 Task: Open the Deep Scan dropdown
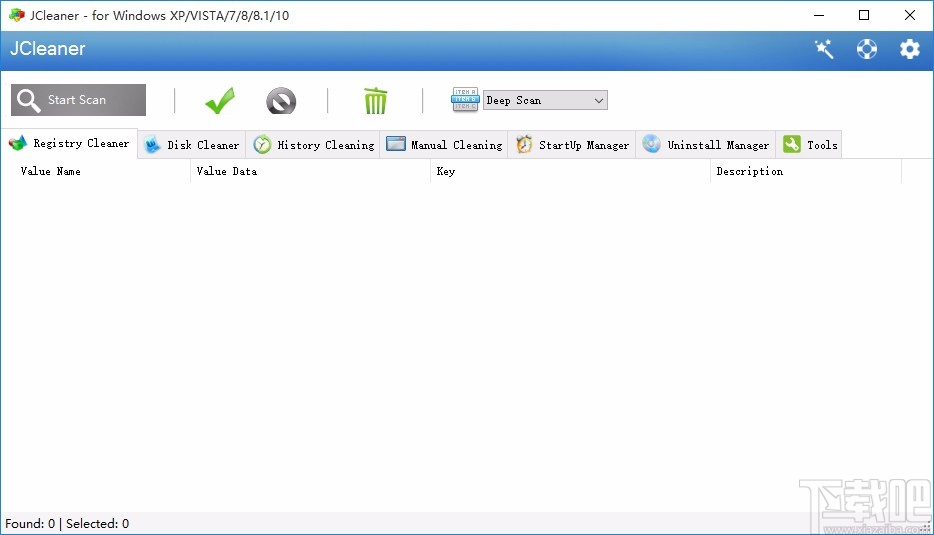[545, 100]
